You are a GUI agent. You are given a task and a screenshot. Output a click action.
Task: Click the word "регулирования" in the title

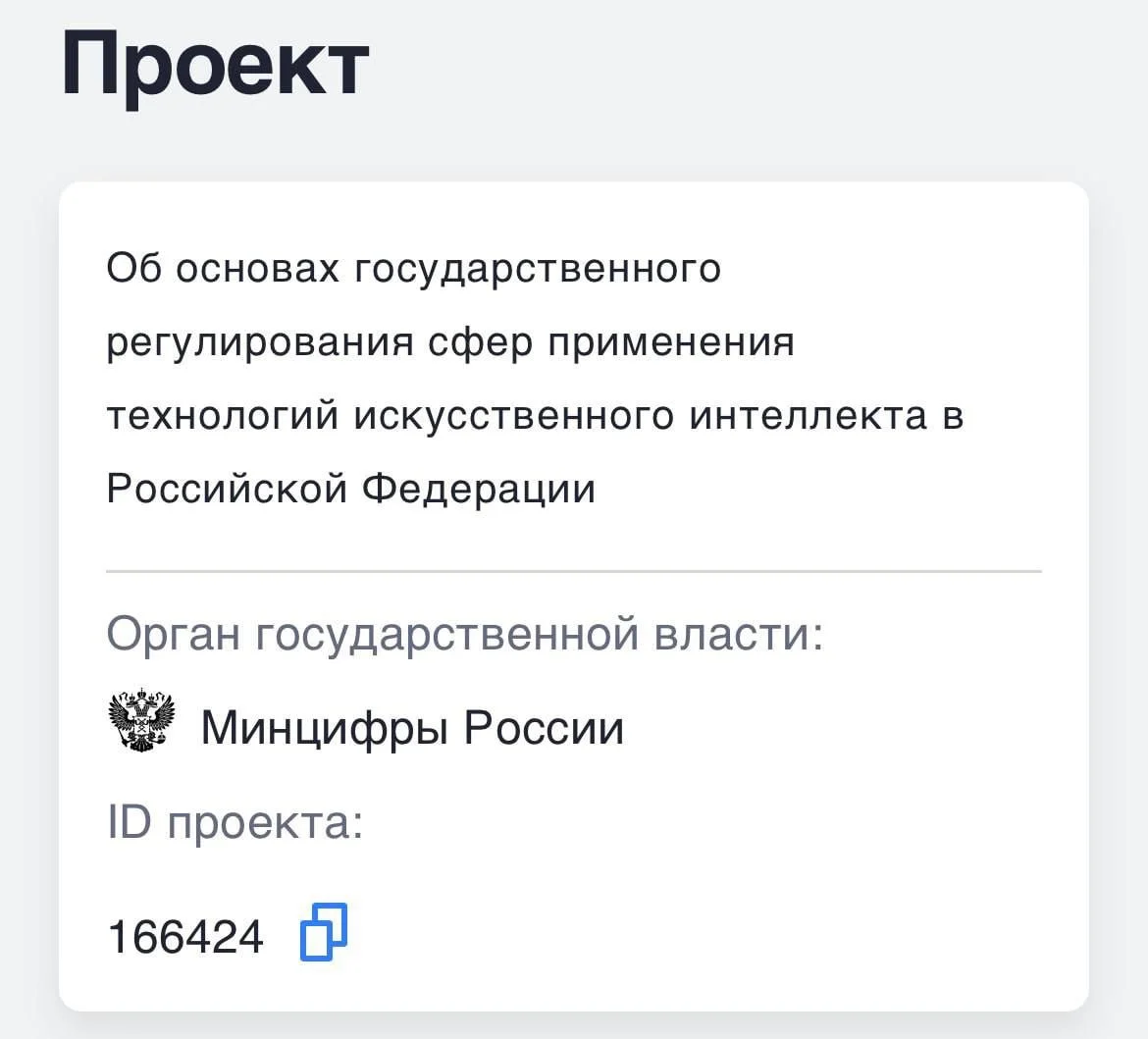[x=260, y=342]
